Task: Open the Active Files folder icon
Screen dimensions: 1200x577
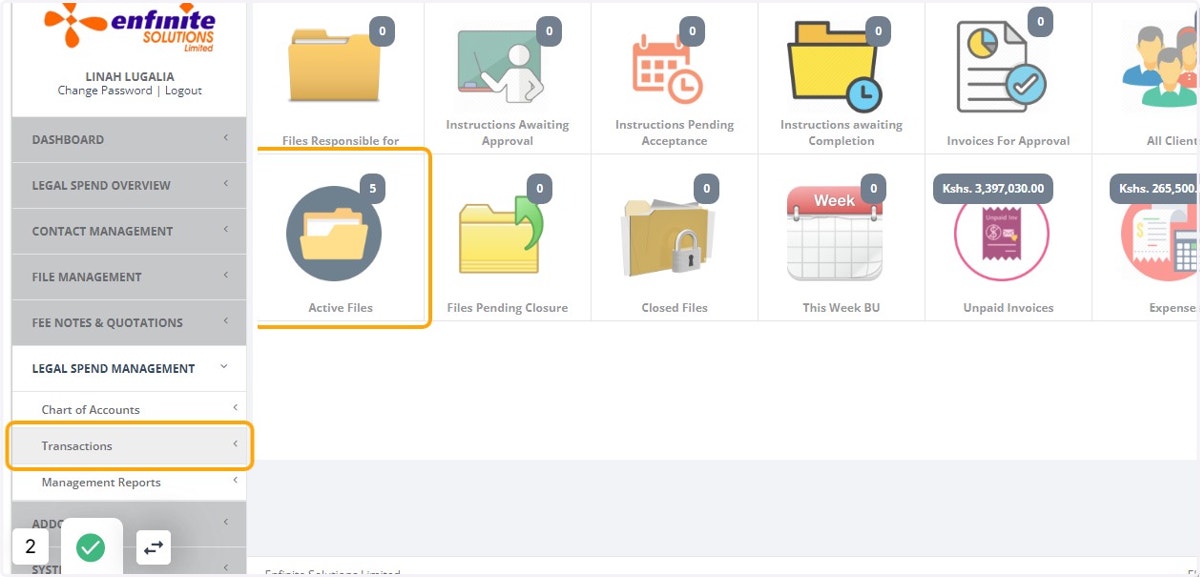Action: pos(334,234)
